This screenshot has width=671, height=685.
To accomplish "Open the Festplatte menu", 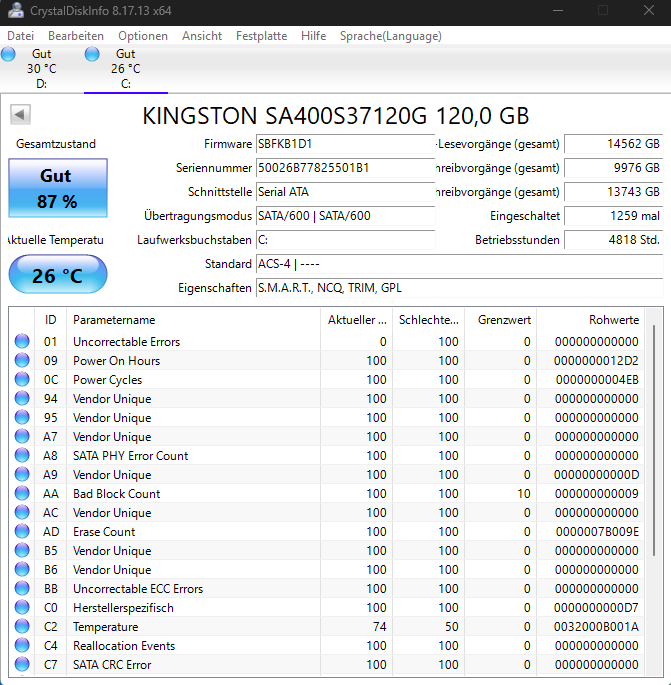I will coord(261,36).
